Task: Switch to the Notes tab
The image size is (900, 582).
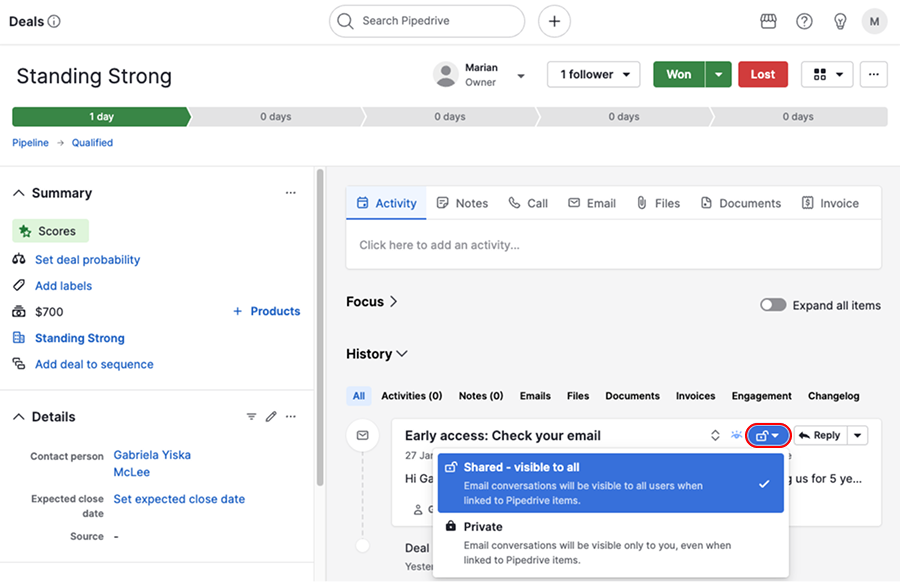Action: click(462, 203)
